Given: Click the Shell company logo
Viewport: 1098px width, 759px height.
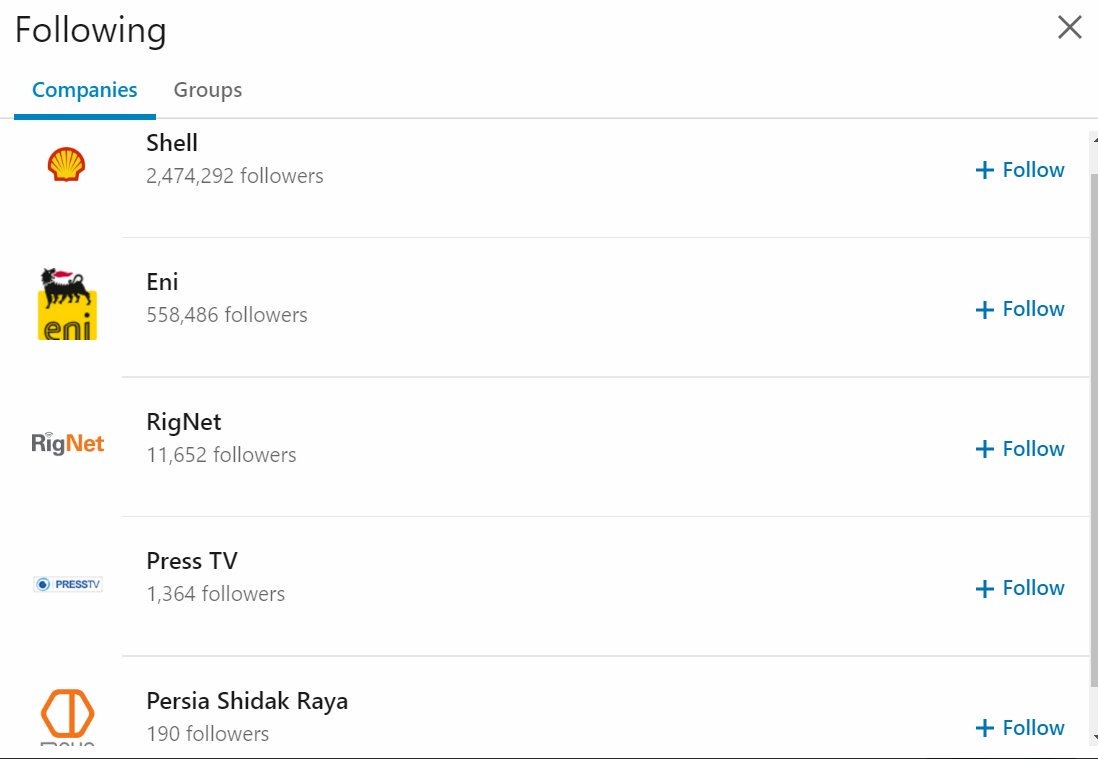Looking at the screenshot, I should click(x=67, y=165).
